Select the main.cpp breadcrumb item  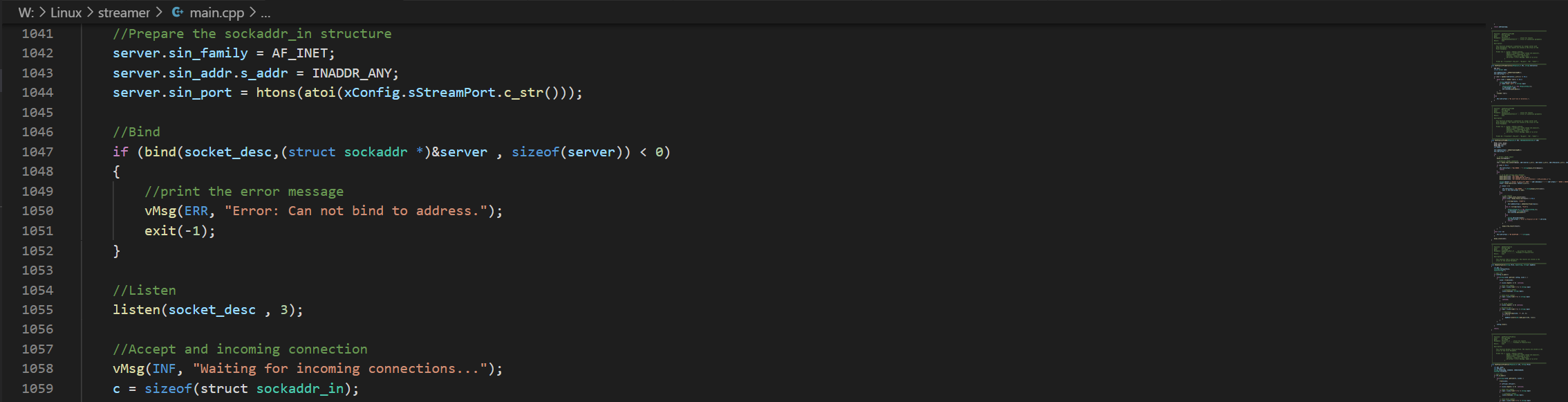click(x=216, y=12)
